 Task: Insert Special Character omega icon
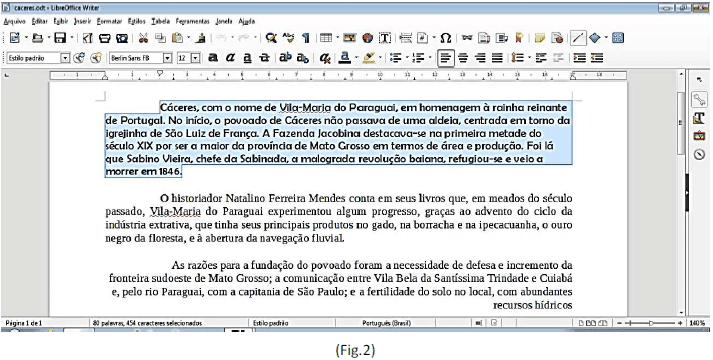click(x=446, y=38)
